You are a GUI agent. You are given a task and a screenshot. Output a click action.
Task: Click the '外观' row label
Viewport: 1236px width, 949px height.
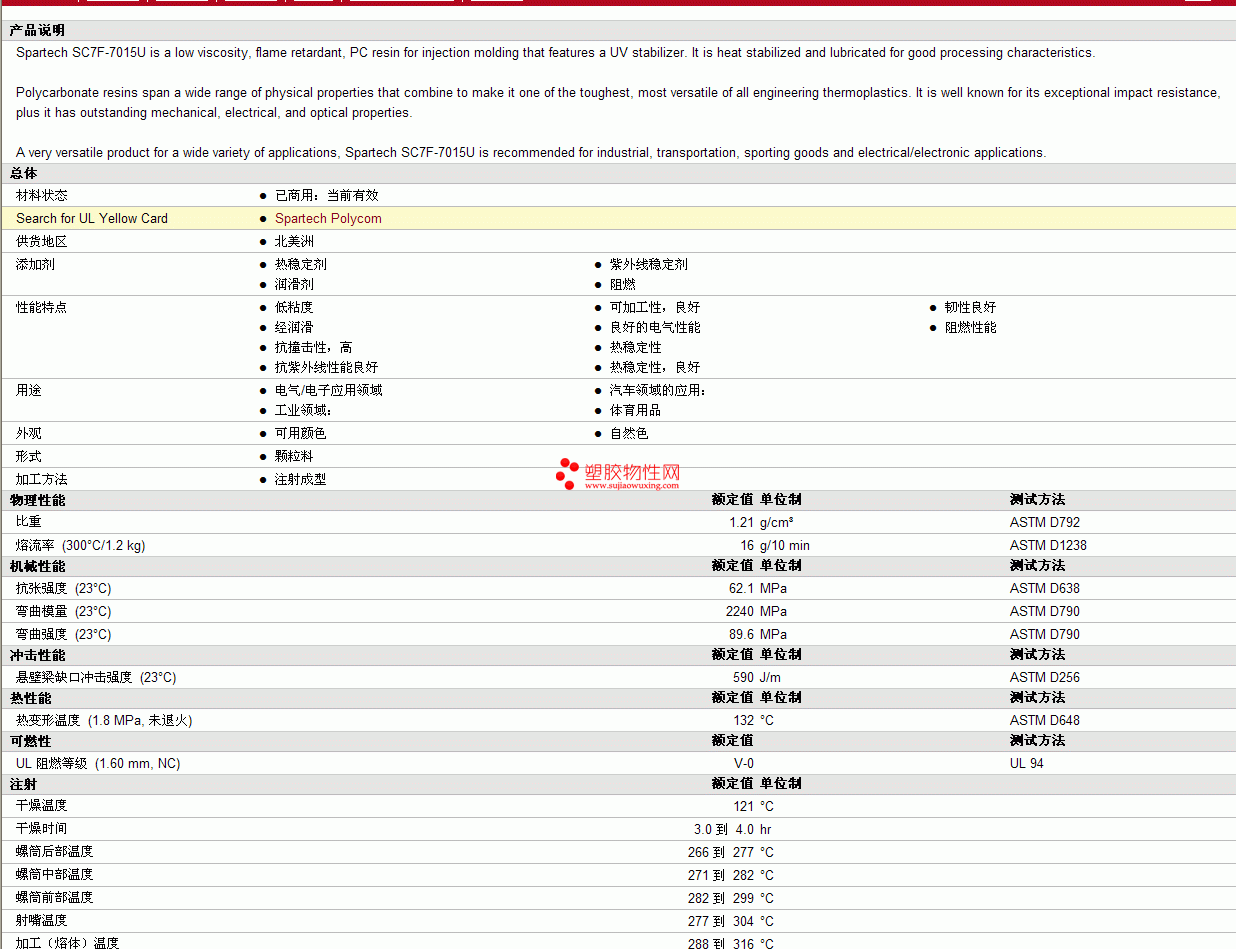[x=29, y=433]
